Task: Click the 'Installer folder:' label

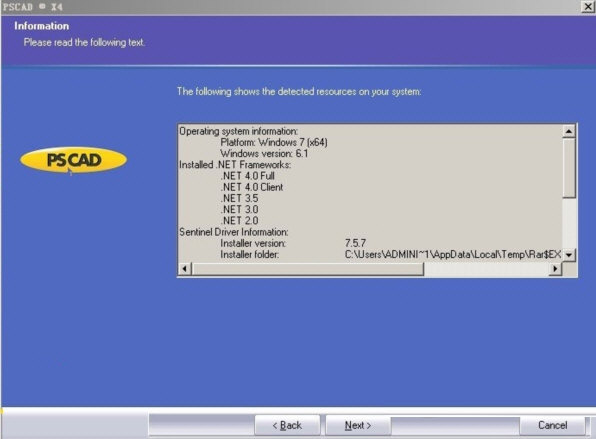Action: (249, 255)
